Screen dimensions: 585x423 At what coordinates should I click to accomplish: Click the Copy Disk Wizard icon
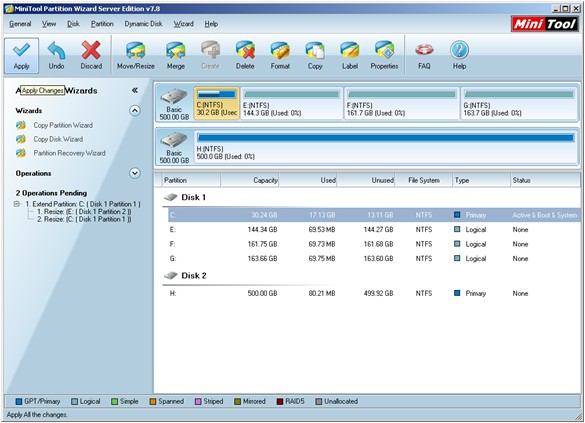21,139
